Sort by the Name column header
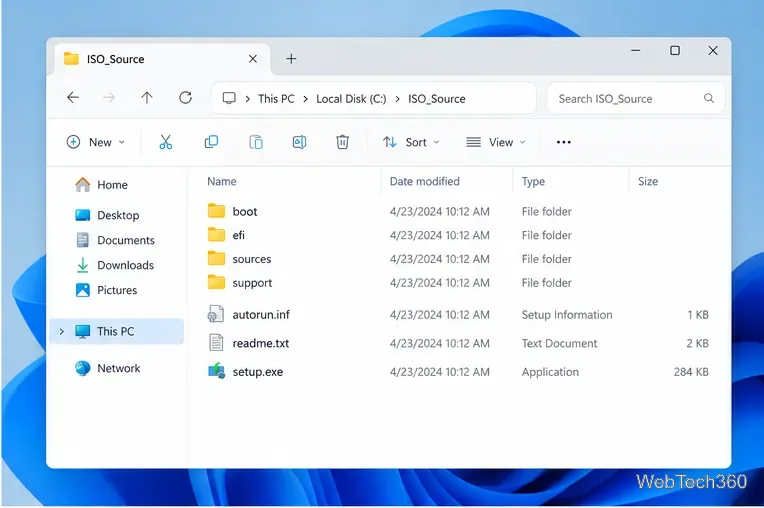Screen dimensions: 764x508 pyautogui.click(x=222, y=181)
